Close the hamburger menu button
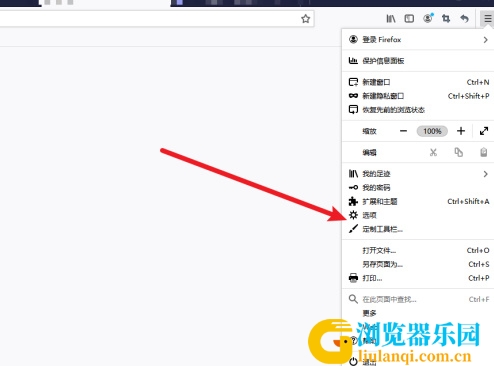The width and height of the screenshot is (494, 366). pyautogui.click(x=487, y=19)
